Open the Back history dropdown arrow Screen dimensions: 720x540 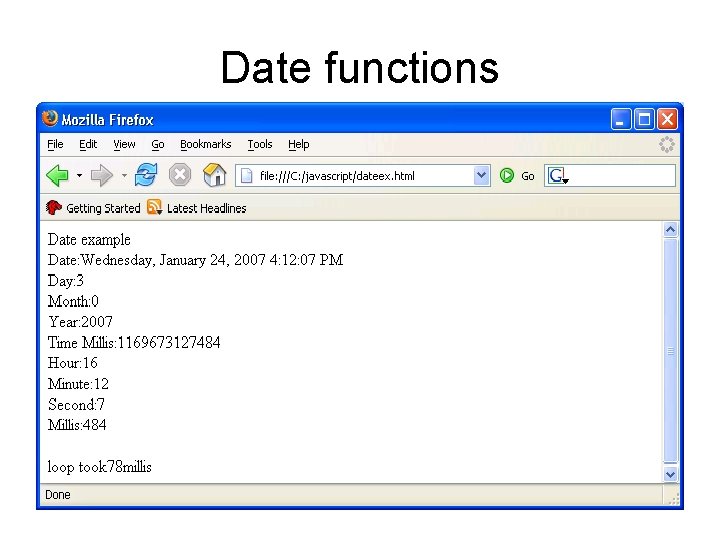[79, 175]
